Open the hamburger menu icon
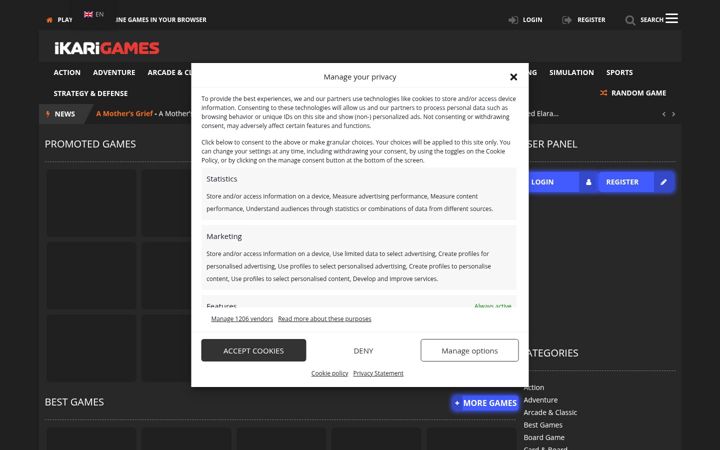Viewport: 720px width, 450px height. 671,18
